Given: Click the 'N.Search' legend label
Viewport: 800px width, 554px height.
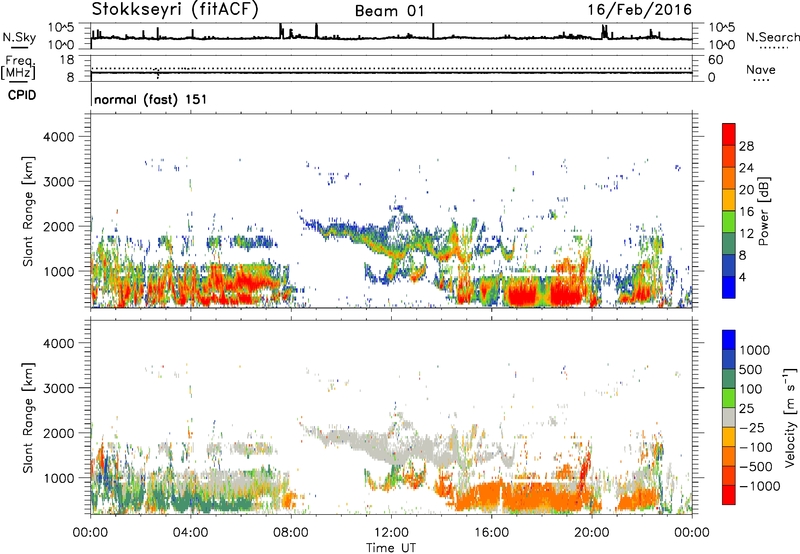Looking at the screenshot, I should 773,37.
